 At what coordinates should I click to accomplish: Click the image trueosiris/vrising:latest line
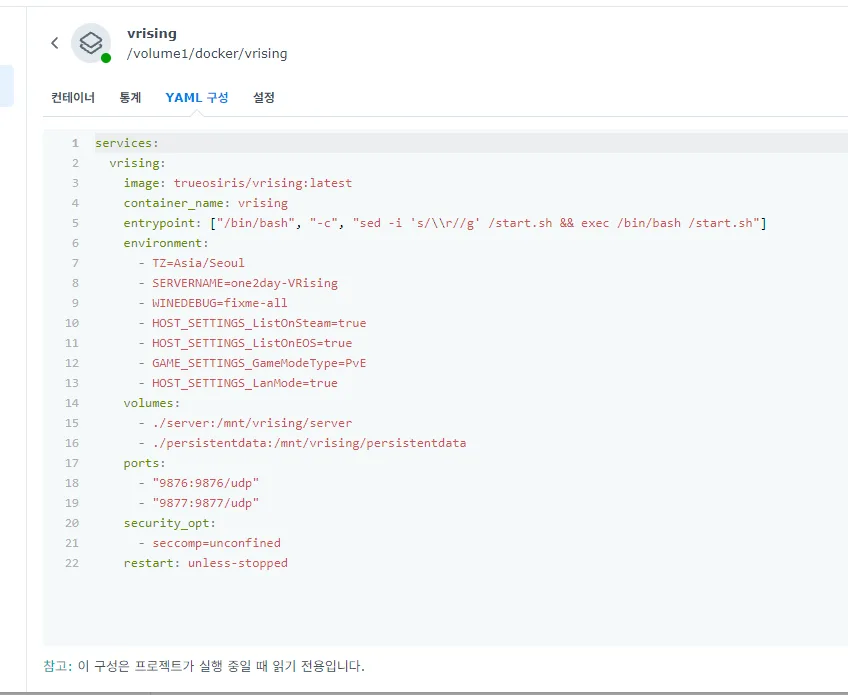tap(237, 183)
